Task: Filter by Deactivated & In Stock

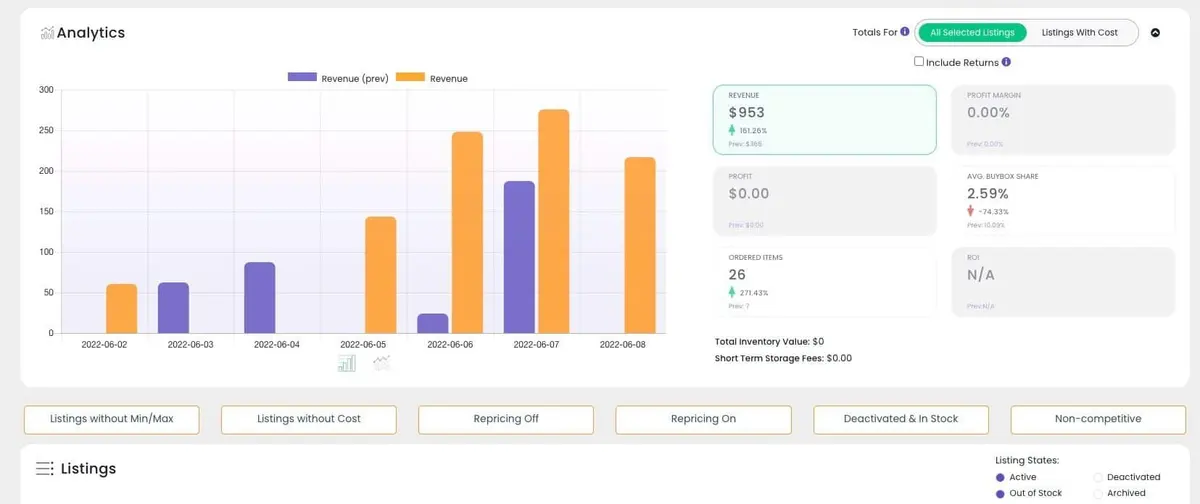Action: (x=901, y=419)
